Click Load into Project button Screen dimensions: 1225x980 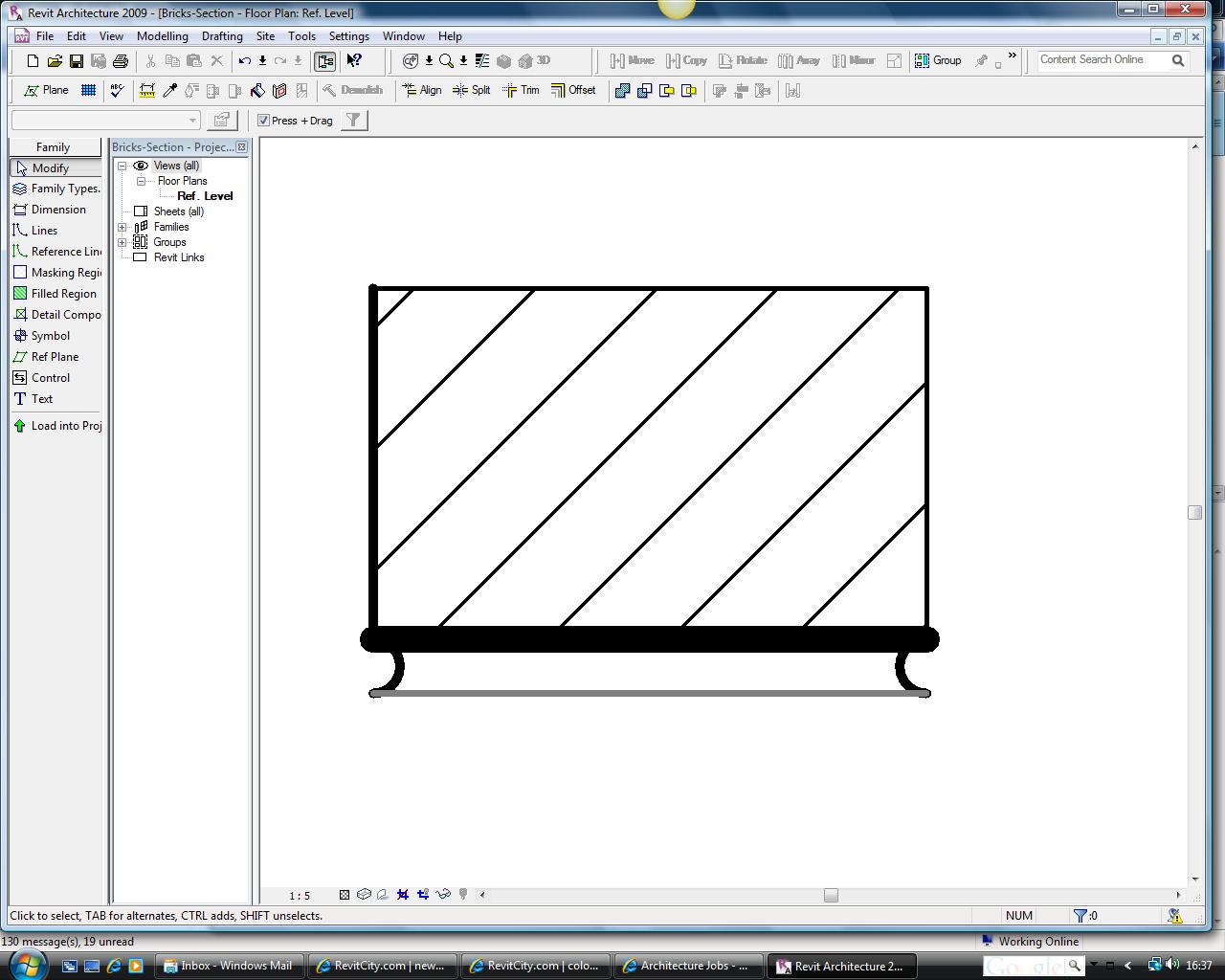coord(57,426)
